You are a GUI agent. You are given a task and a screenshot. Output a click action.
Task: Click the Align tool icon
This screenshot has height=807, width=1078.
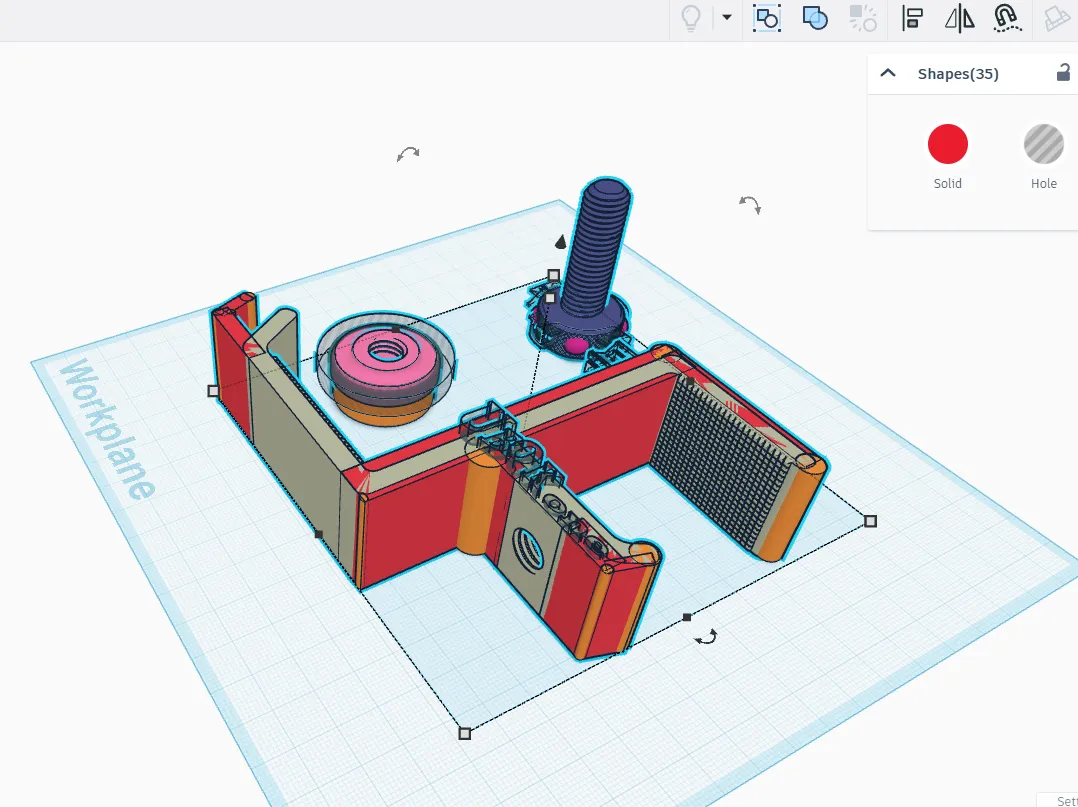click(x=912, y=19)
